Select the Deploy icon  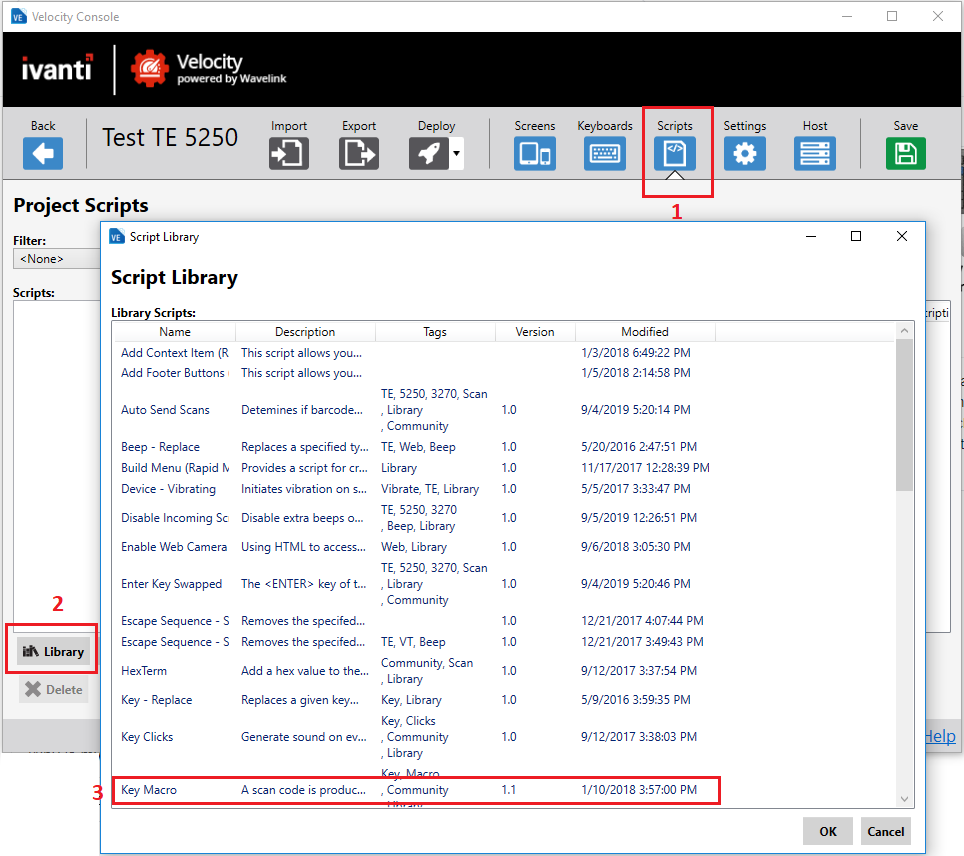tap(429, 152)
